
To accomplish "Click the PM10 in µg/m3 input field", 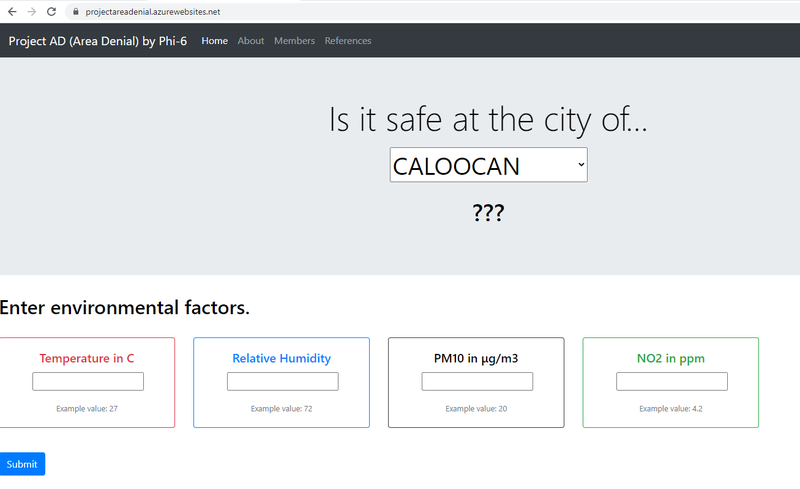I will (x=477, y=381).
